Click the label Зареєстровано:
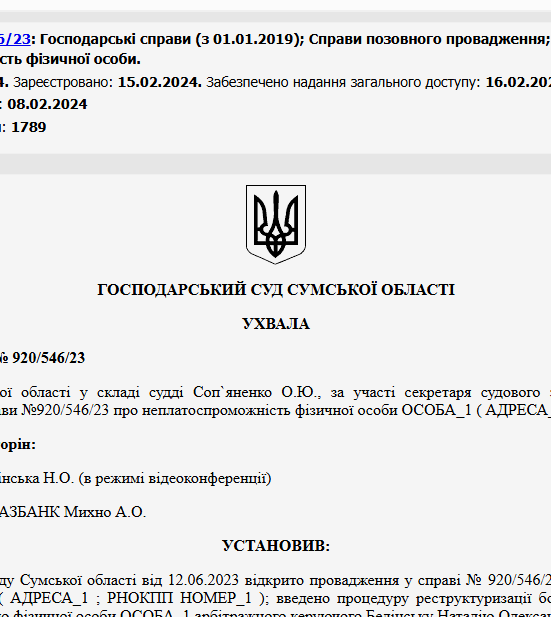 tap(63, 82)
